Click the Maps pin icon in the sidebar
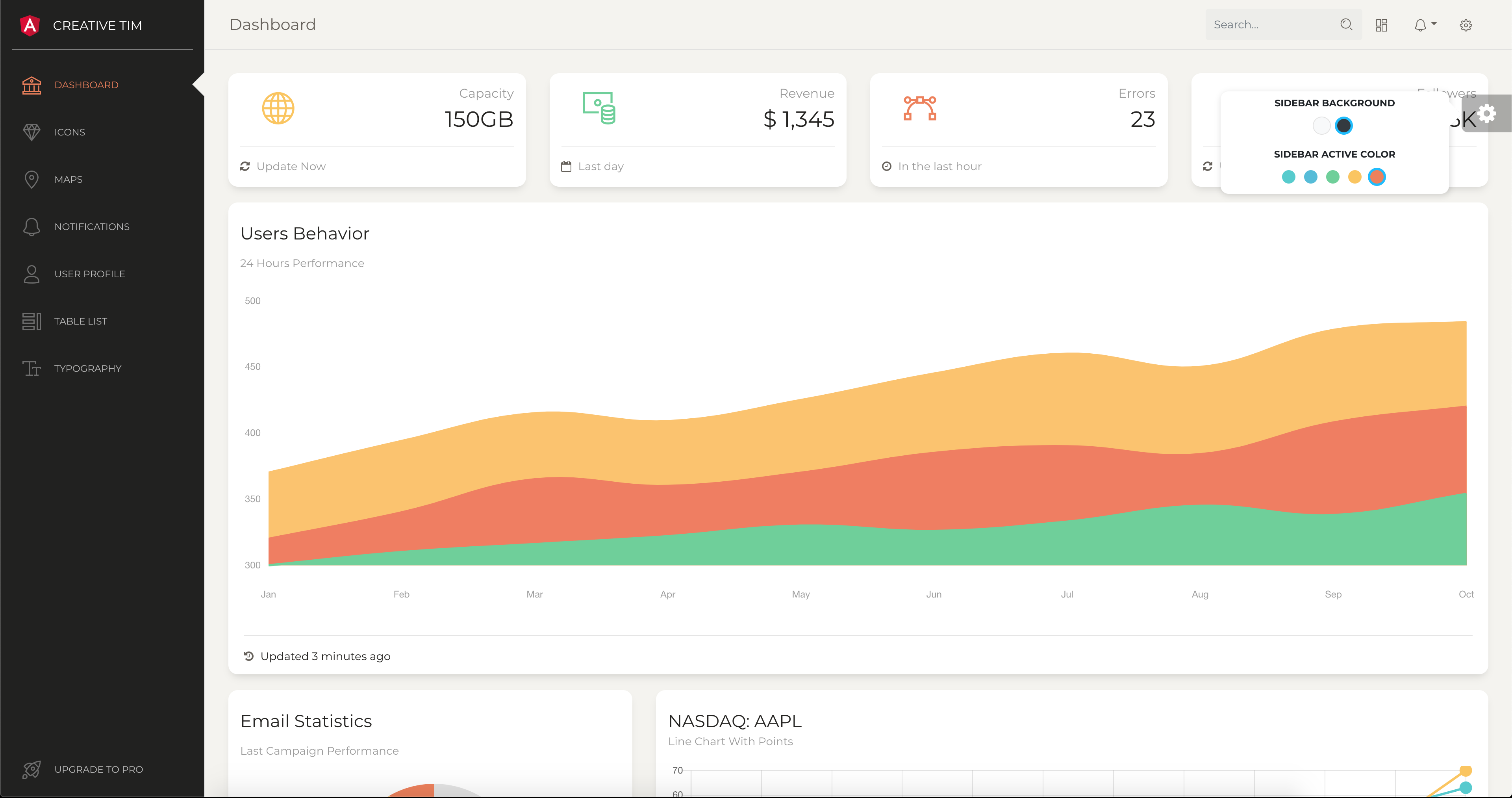The image size is (1512, 798). (32, 179)
